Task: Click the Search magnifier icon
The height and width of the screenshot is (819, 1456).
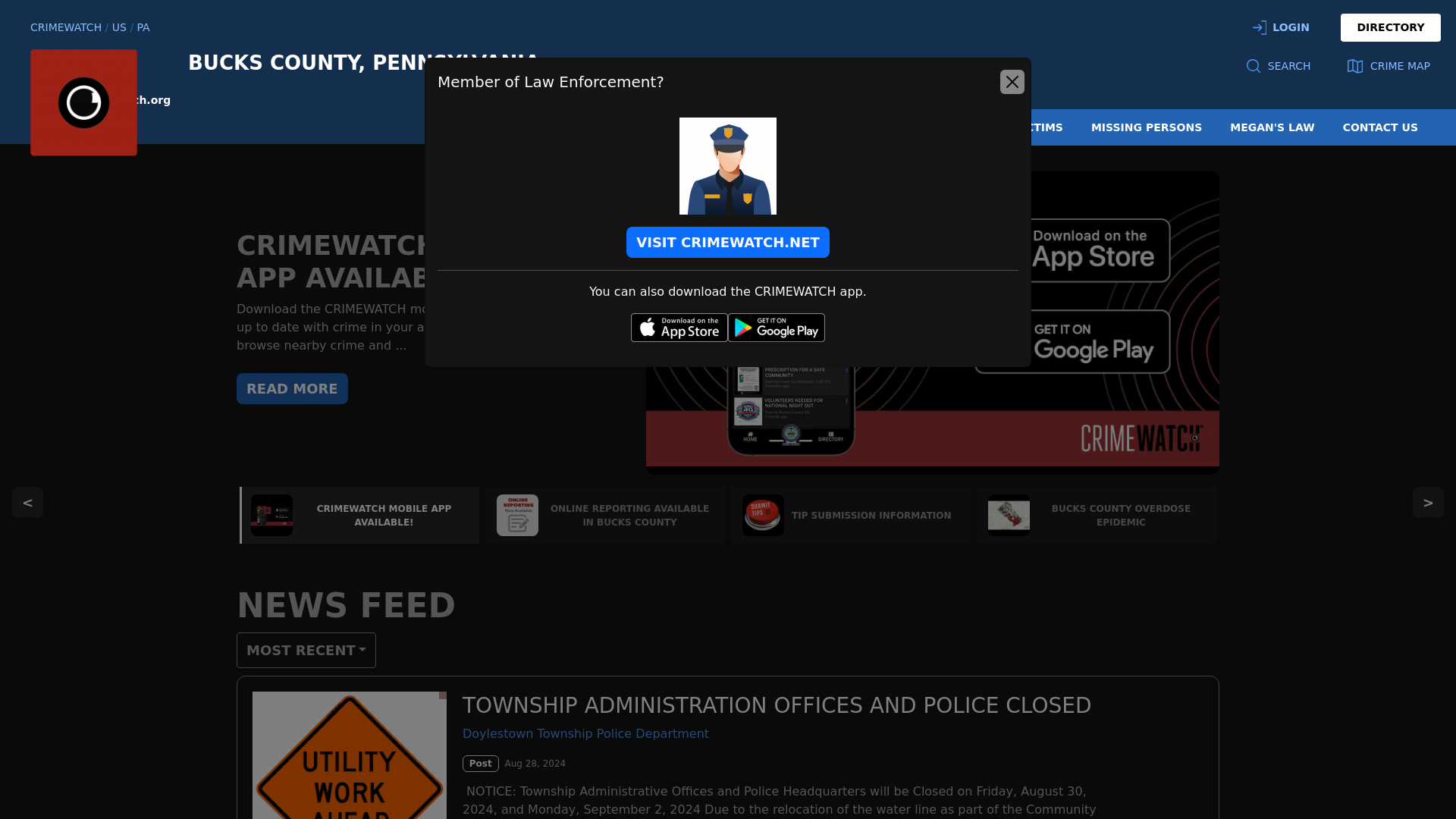Action: click(1254, 66)
